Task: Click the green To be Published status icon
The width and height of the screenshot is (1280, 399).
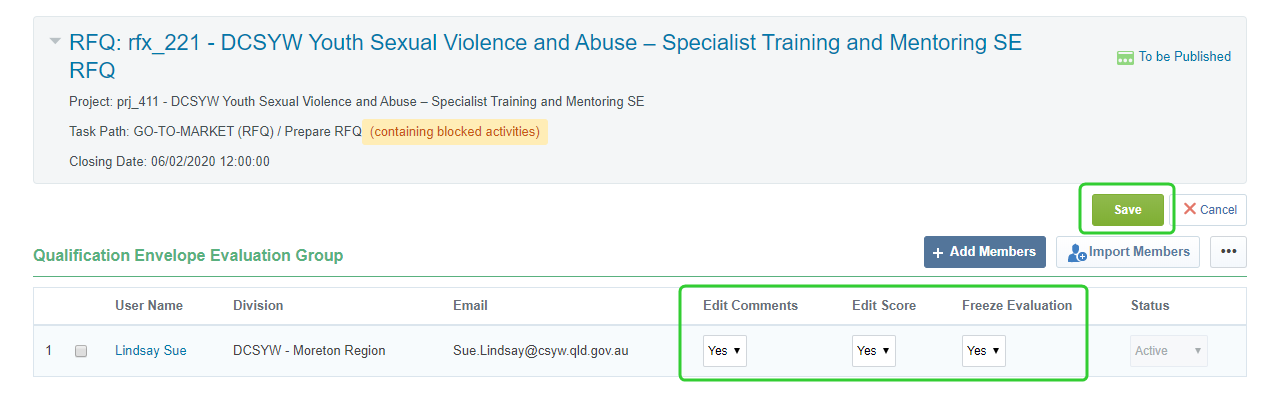Action: (1125, 57)
